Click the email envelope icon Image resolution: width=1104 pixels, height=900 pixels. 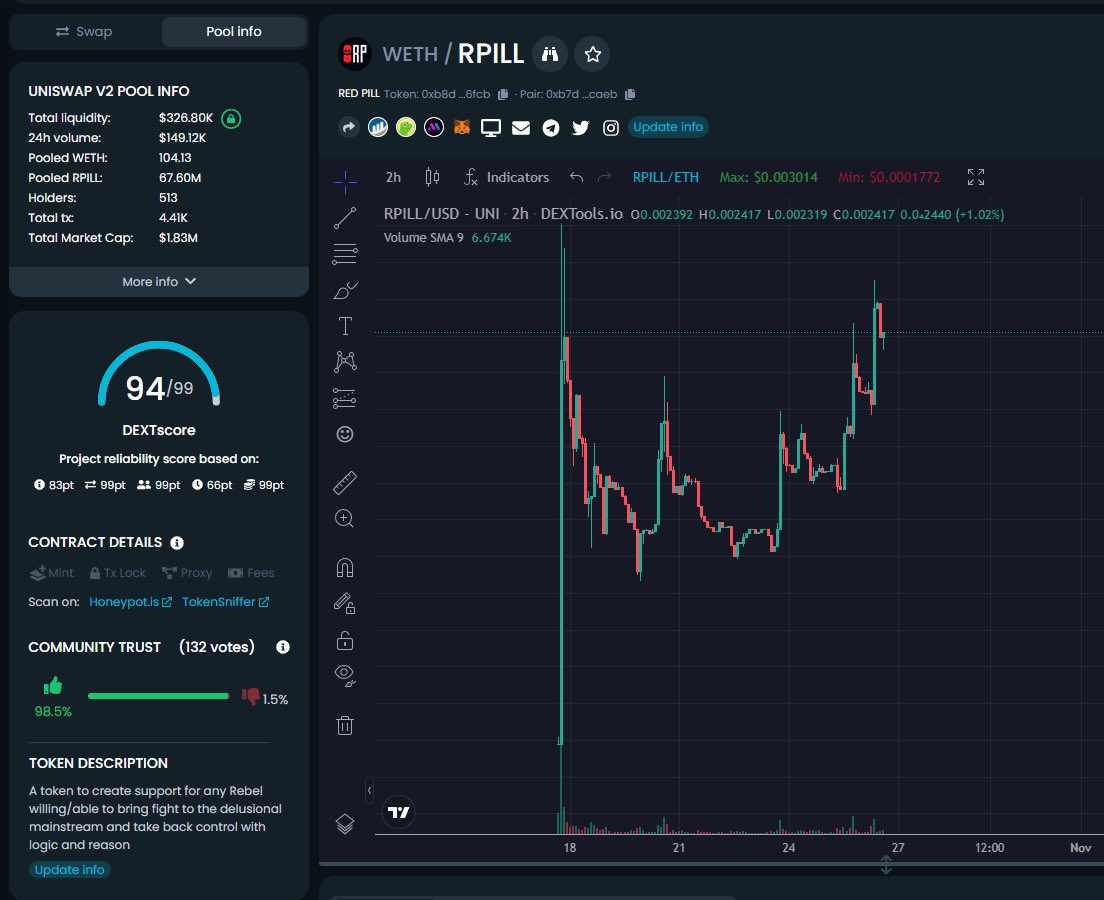coord(521,127)
